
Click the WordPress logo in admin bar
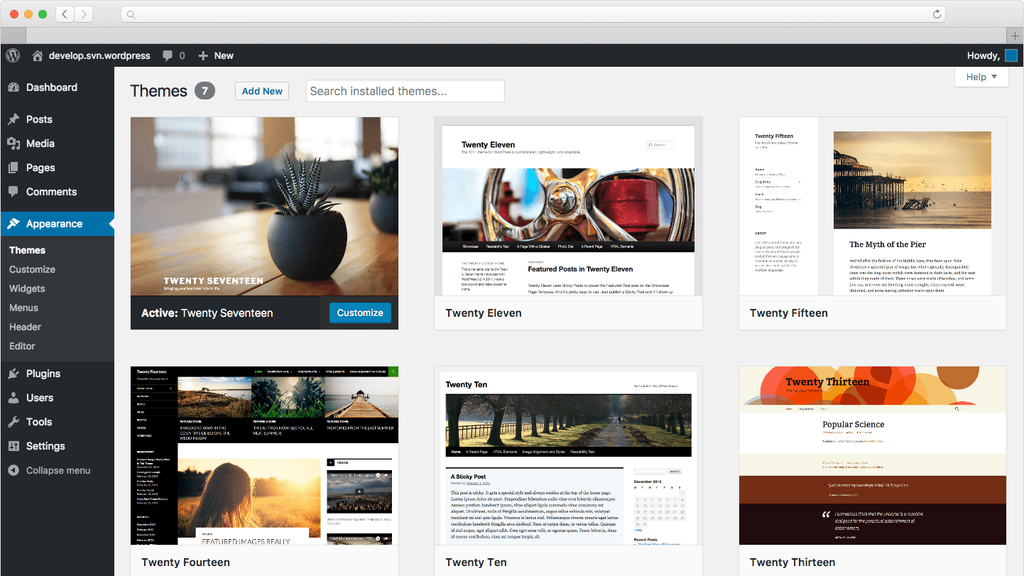[x=12, y=55]
